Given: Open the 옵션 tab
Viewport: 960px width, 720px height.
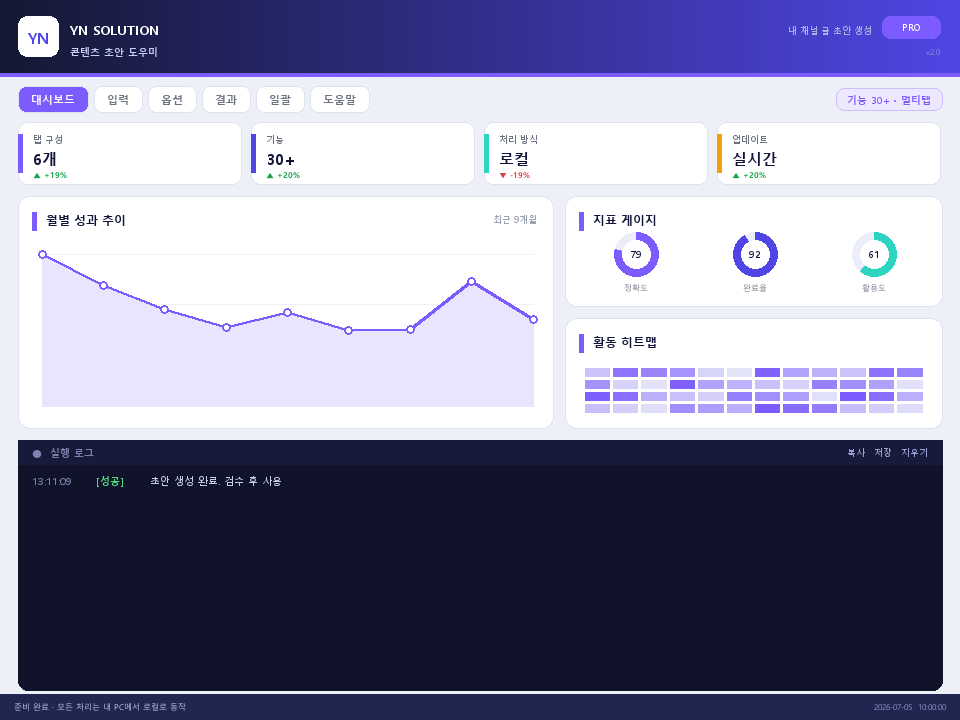Looking at the screenshot, I should coord(172,100).
